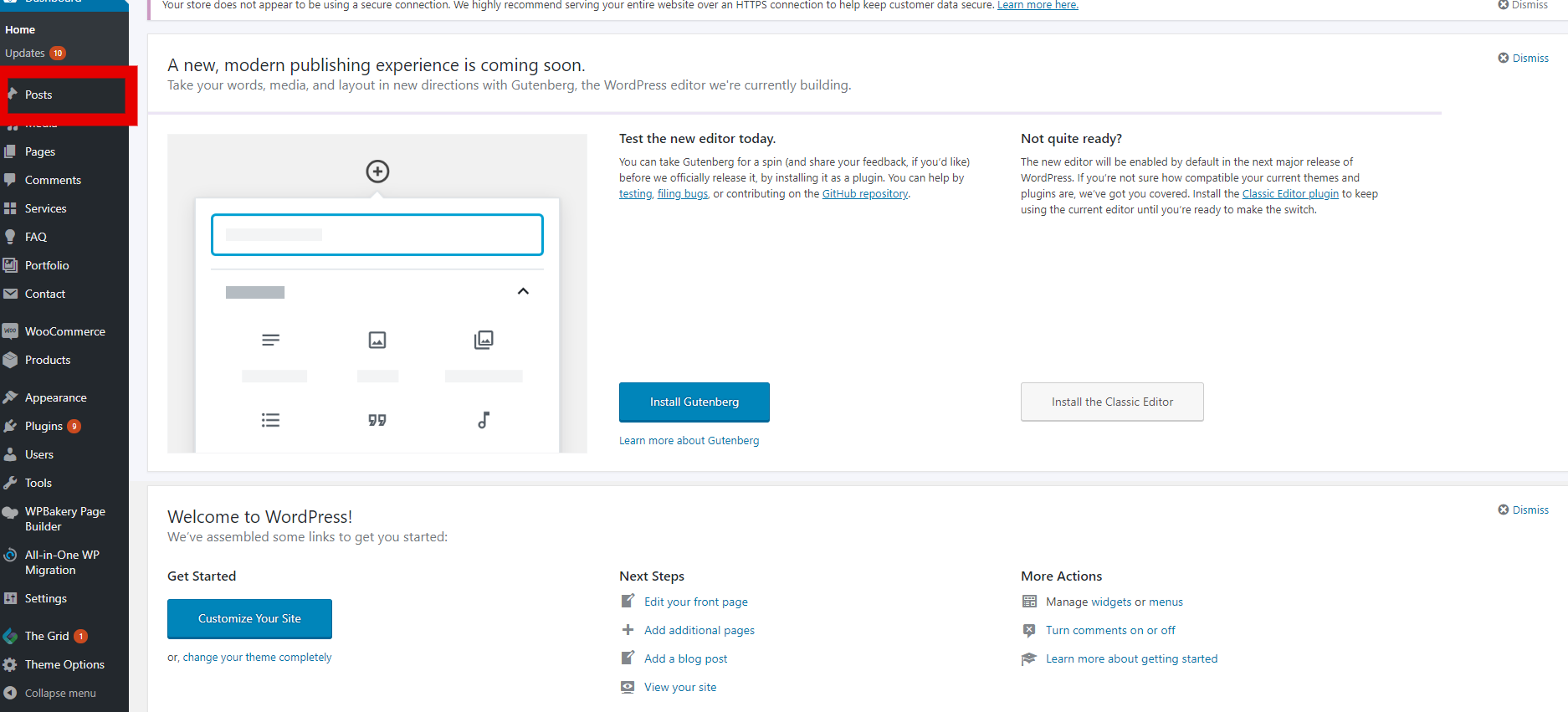The height and width of the screenshot is (712, 1568).
Task: Click the Portfolio icon in sidebar
Action: point(10,265)
